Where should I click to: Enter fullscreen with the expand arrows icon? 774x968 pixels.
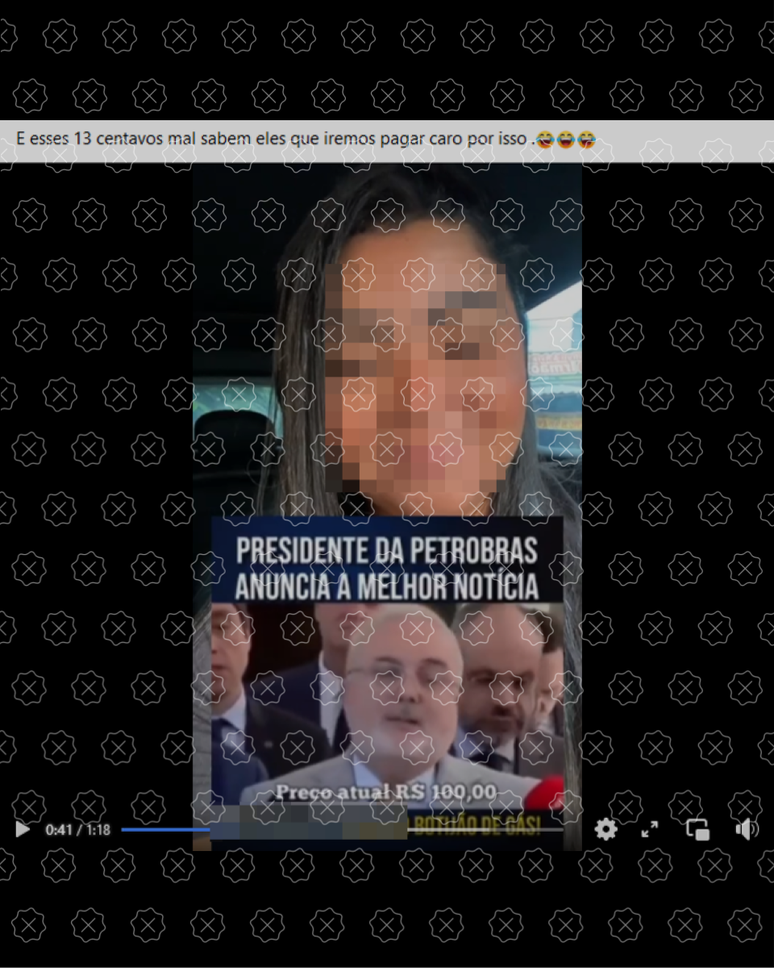(x=650, y=829)
